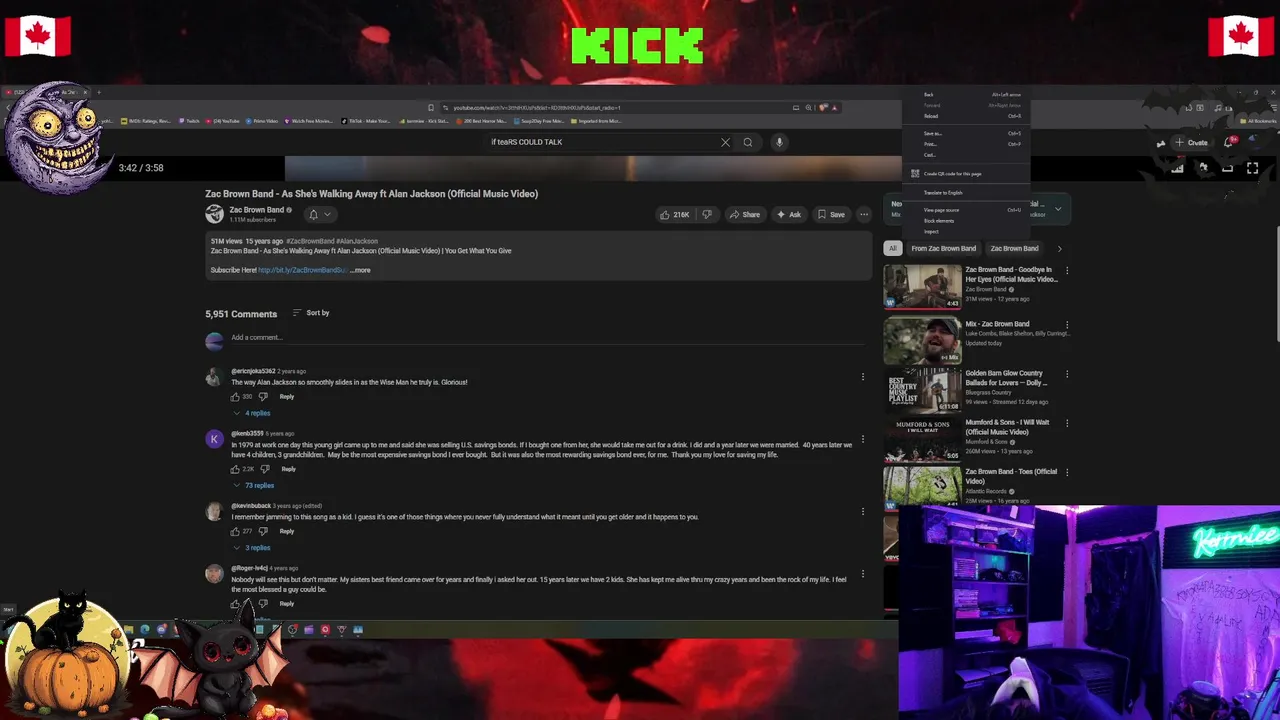
Task: Dislike the Zac Brown Band video
Action: coord(707,214)
